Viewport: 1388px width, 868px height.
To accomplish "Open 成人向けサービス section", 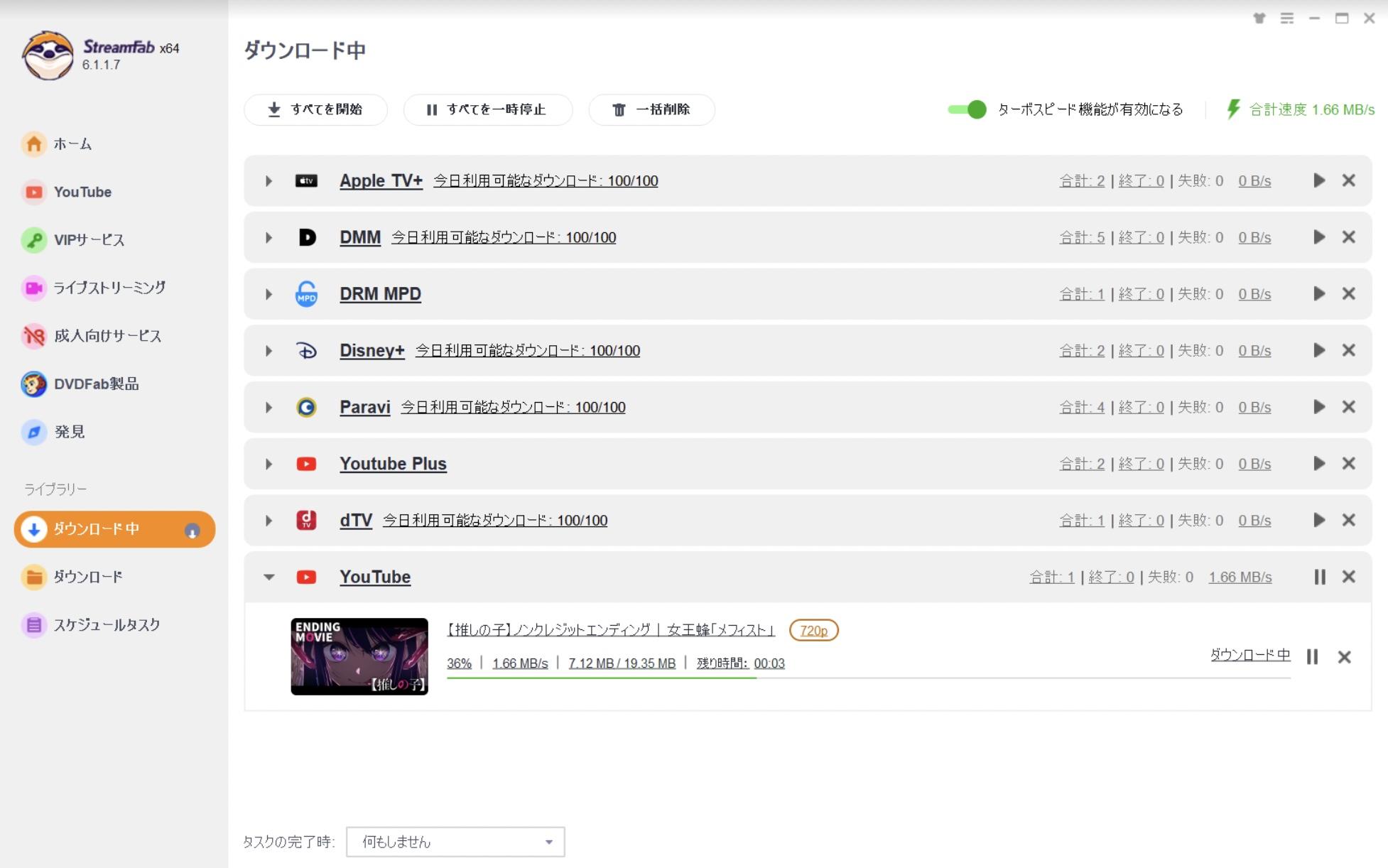I will [x=92, y=335].
